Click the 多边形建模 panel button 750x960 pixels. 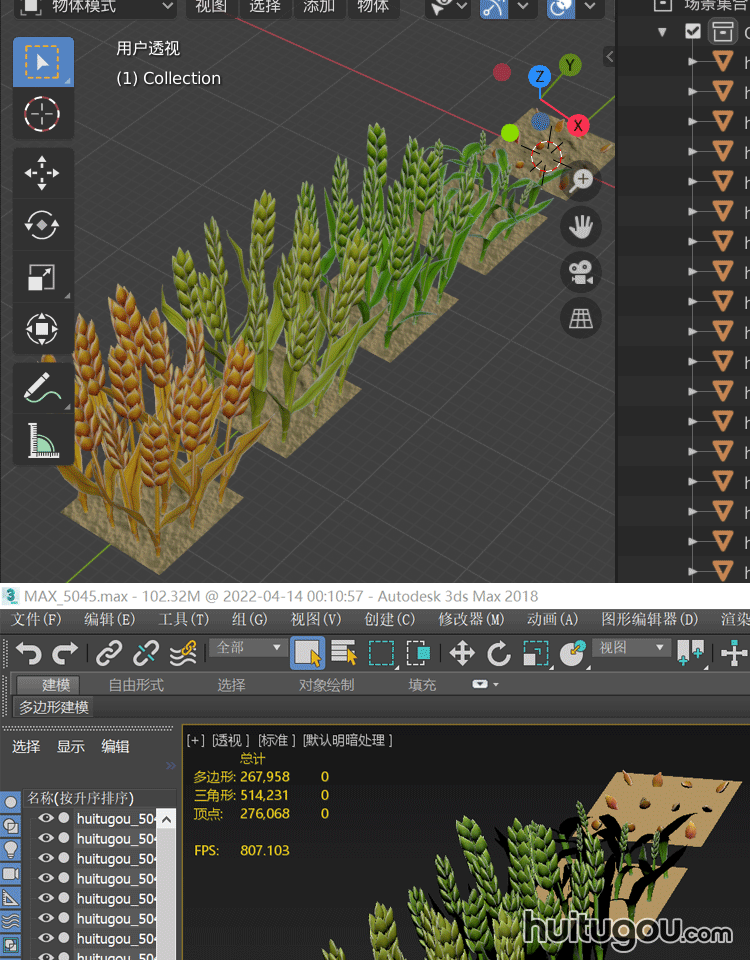[x=54, y=707]
